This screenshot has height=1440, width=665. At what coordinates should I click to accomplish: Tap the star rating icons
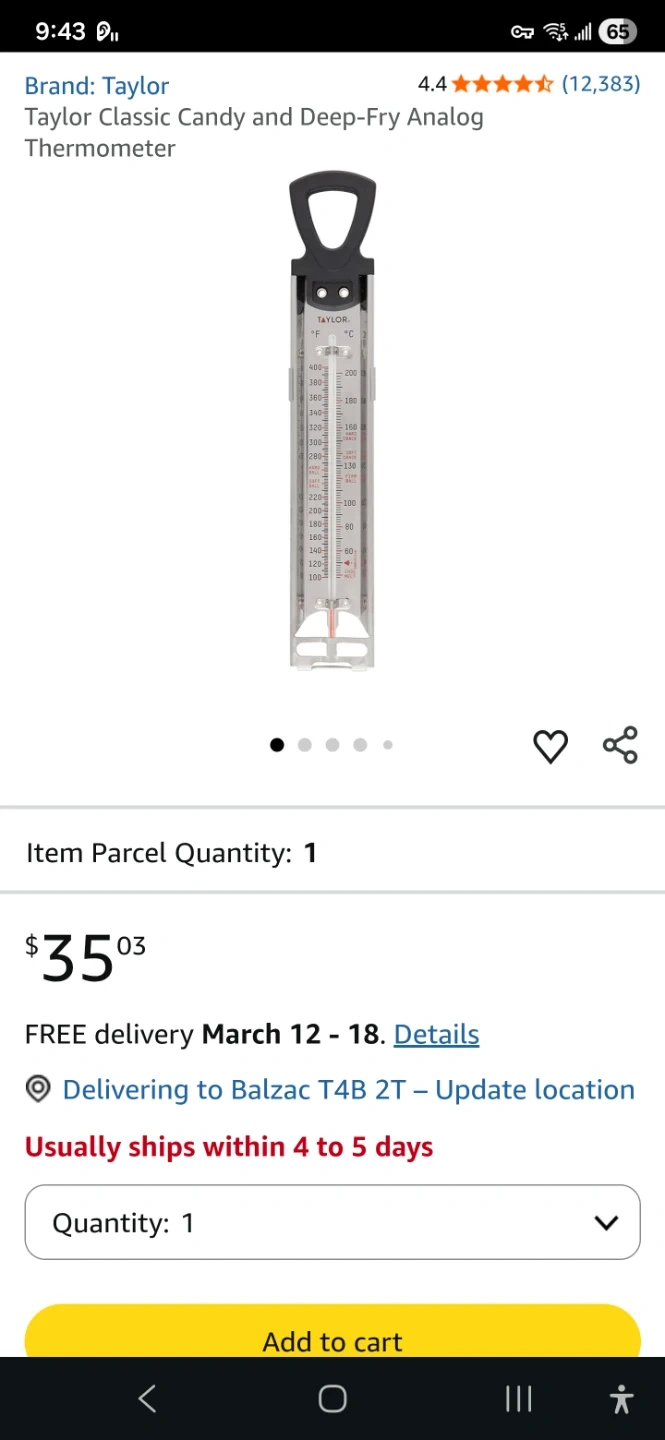tap(502, 84)
